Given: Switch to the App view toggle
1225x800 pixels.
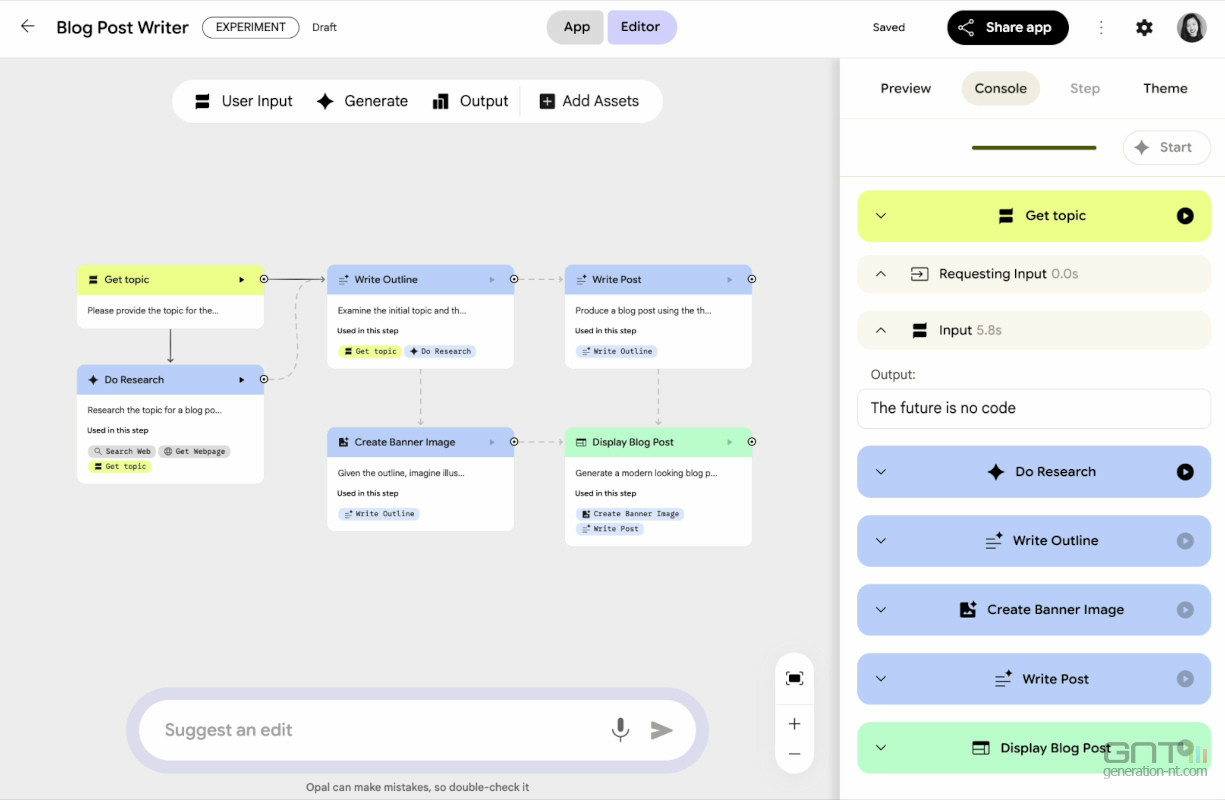Looking at the screenshot, I should [x=576, y=27].
